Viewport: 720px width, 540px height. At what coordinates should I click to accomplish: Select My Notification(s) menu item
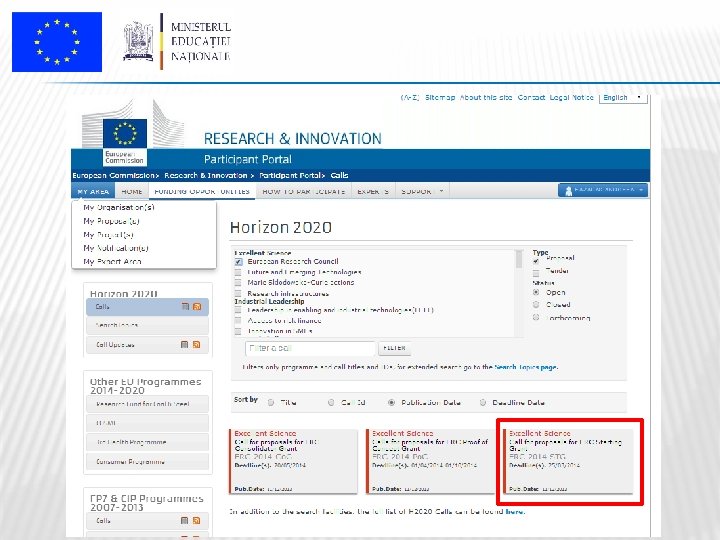(116, 248)
